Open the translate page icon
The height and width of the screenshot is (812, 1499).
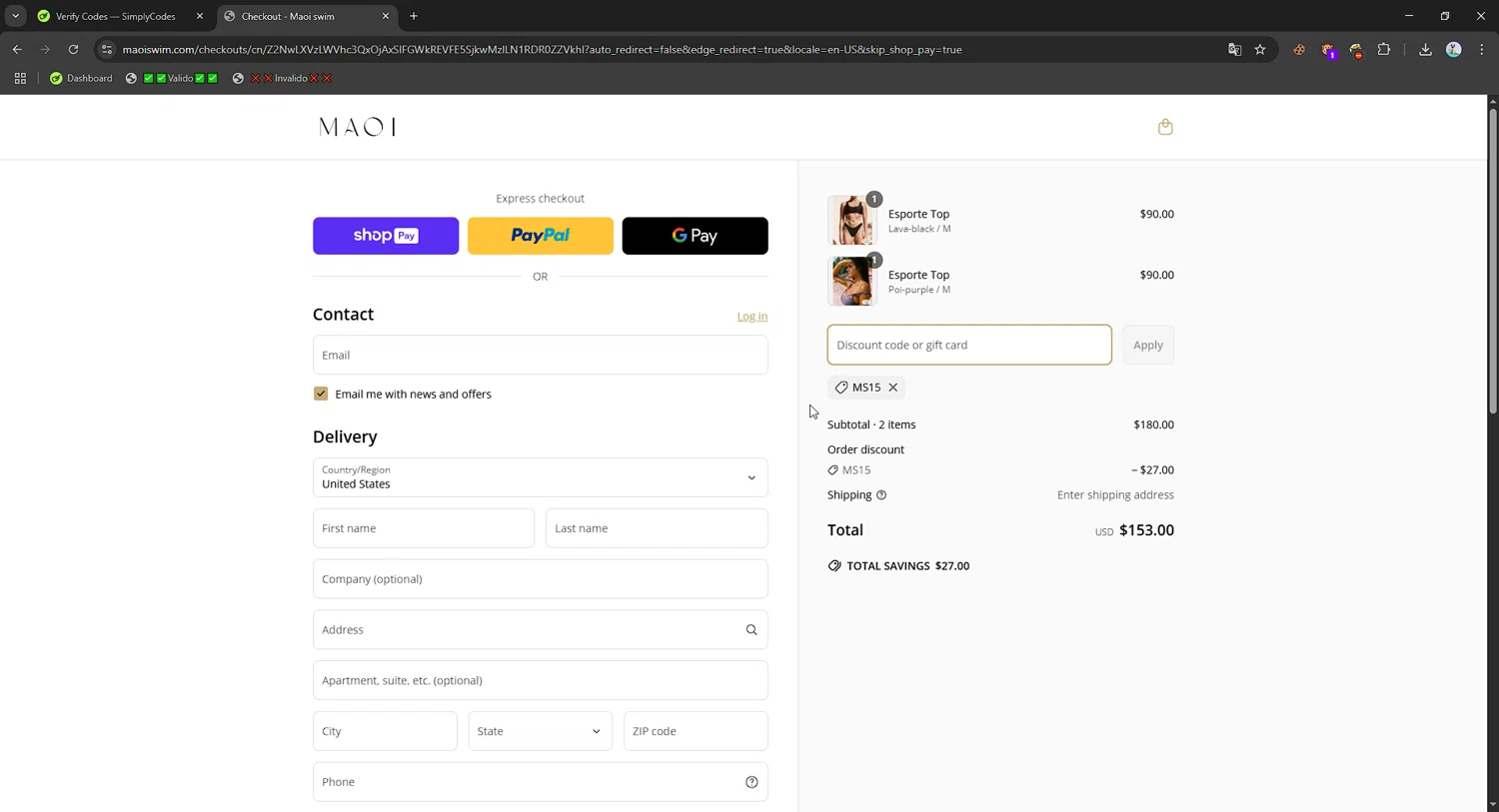pyautogui.click(x=1234, y=49)
